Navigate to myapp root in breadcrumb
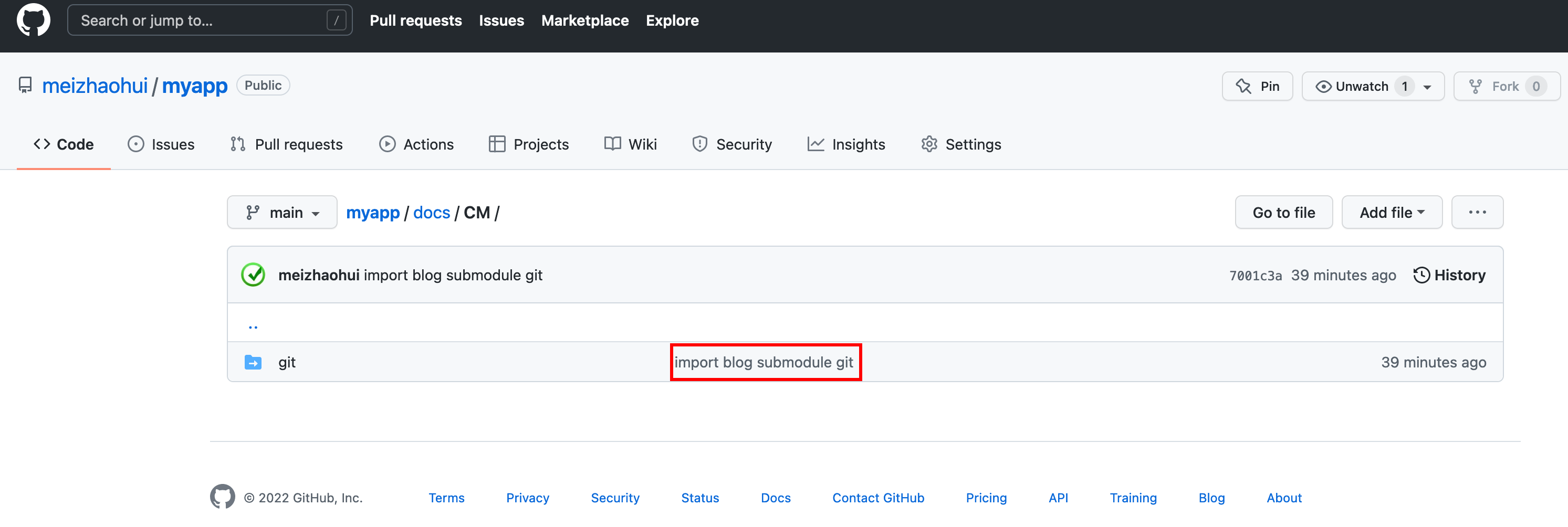This screenshot has height=527, width=1568. click(x=372, y=213)
